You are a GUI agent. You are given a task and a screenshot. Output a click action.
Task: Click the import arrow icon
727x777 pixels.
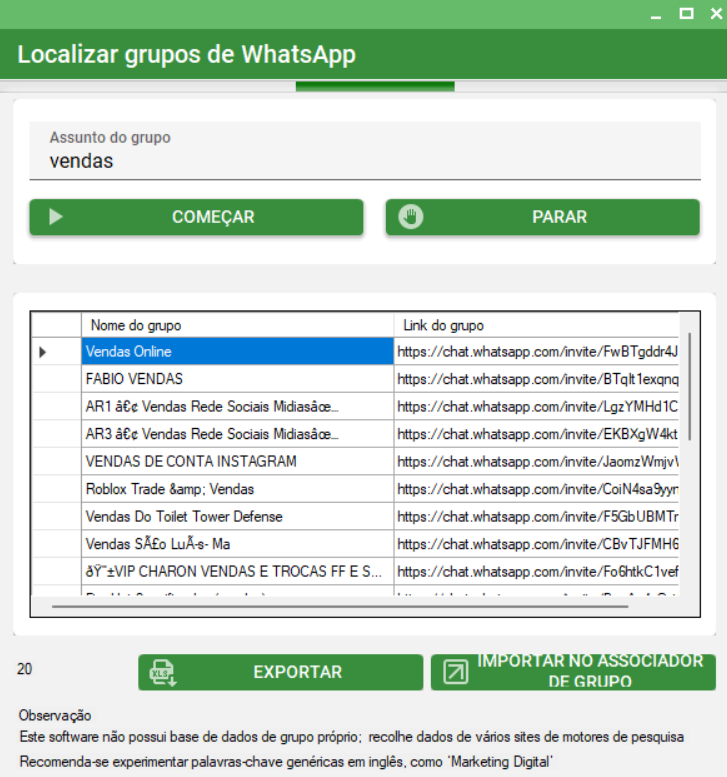456,673
